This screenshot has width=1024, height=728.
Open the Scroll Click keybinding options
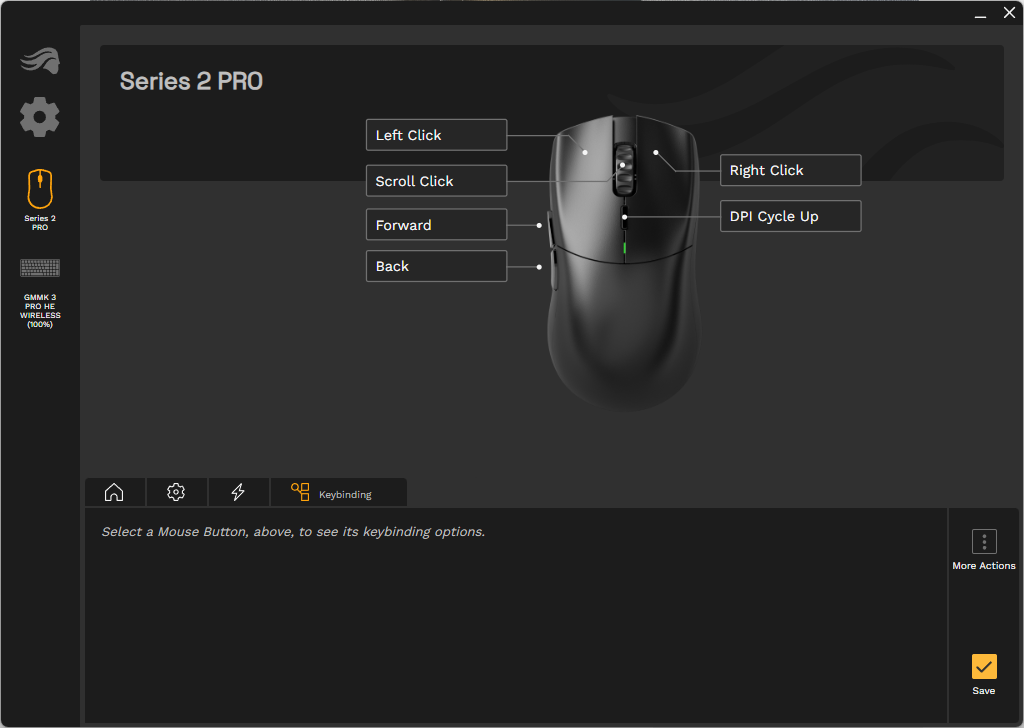coord(436,180)
